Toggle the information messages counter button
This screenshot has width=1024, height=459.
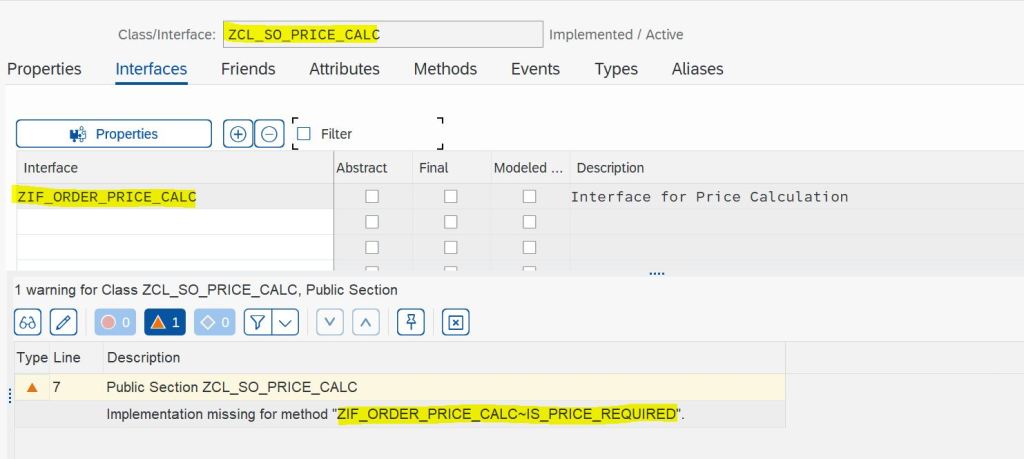[x=214, y=322]
